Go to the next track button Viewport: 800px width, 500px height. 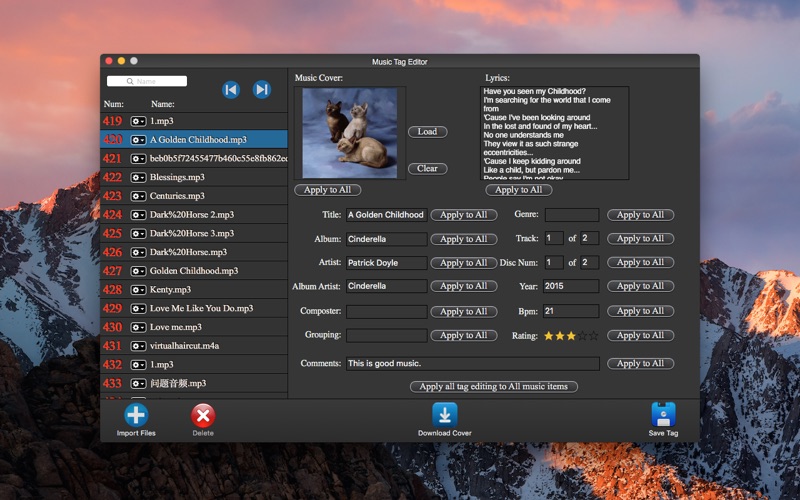point(262,90)
